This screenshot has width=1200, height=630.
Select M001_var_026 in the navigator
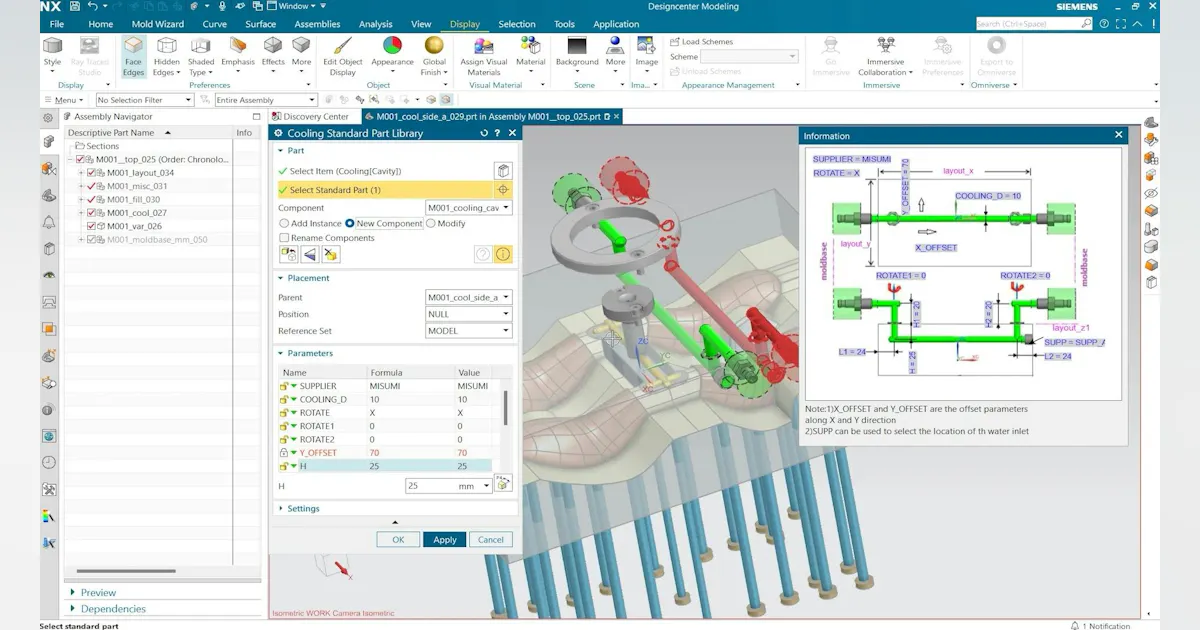[x=136, y=226]
